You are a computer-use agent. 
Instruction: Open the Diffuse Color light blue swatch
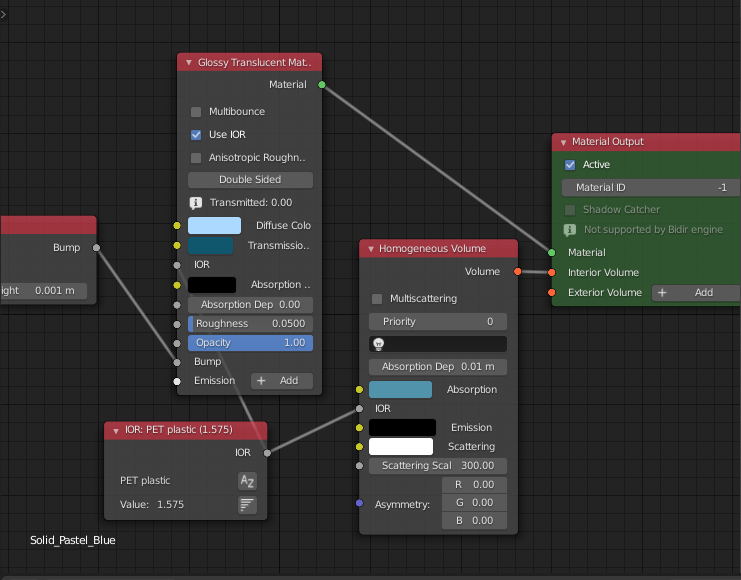point(214,226)
